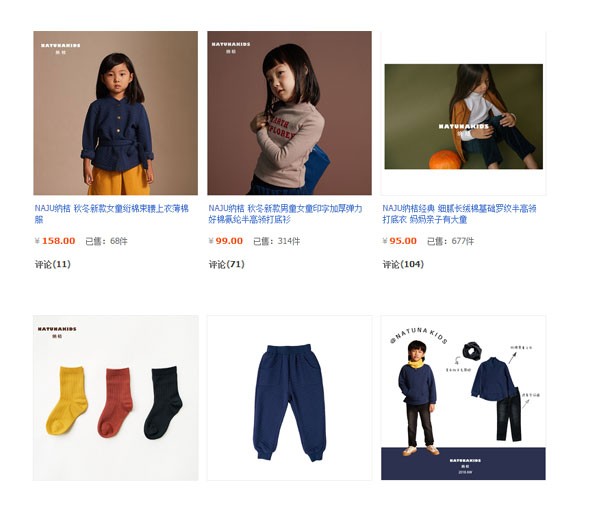Click the ¥95.00 price
The image size is (600, 525).
[x=399, y=241]
